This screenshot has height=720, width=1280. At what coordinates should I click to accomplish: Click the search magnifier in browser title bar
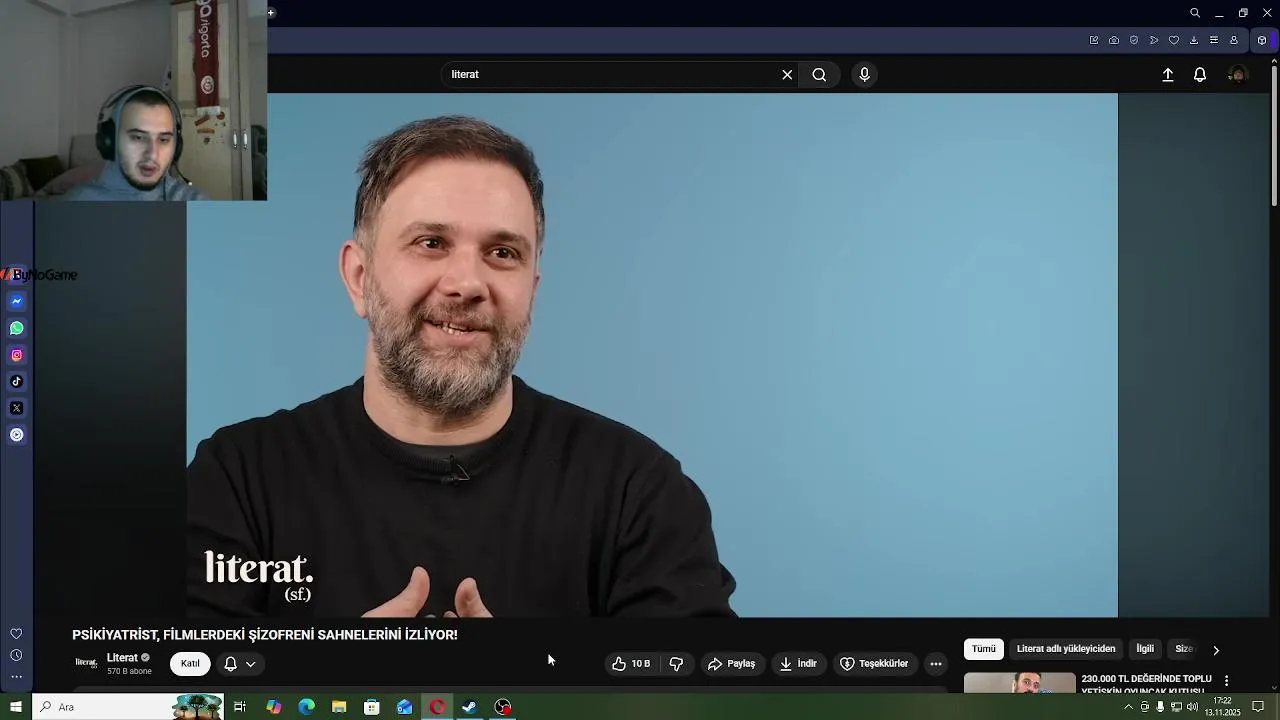1195,13
